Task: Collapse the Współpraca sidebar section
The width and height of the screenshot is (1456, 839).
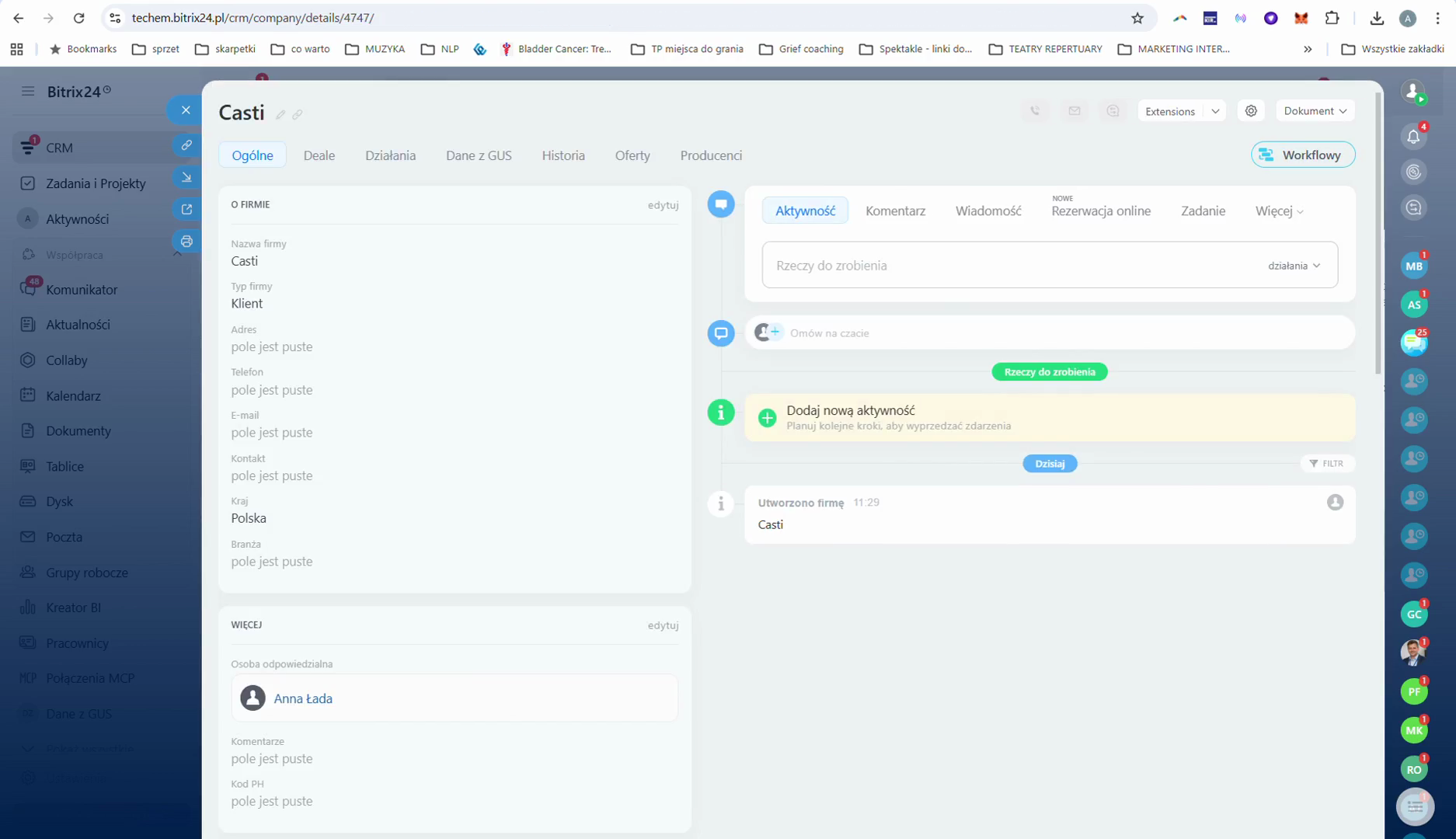Action: [x=177, y=255]
